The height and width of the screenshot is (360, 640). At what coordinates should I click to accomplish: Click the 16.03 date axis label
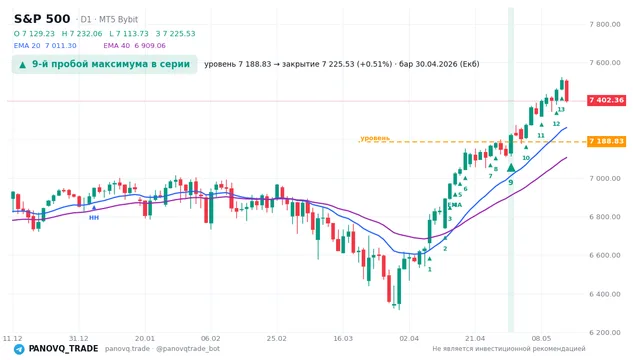tap(343, 338)
